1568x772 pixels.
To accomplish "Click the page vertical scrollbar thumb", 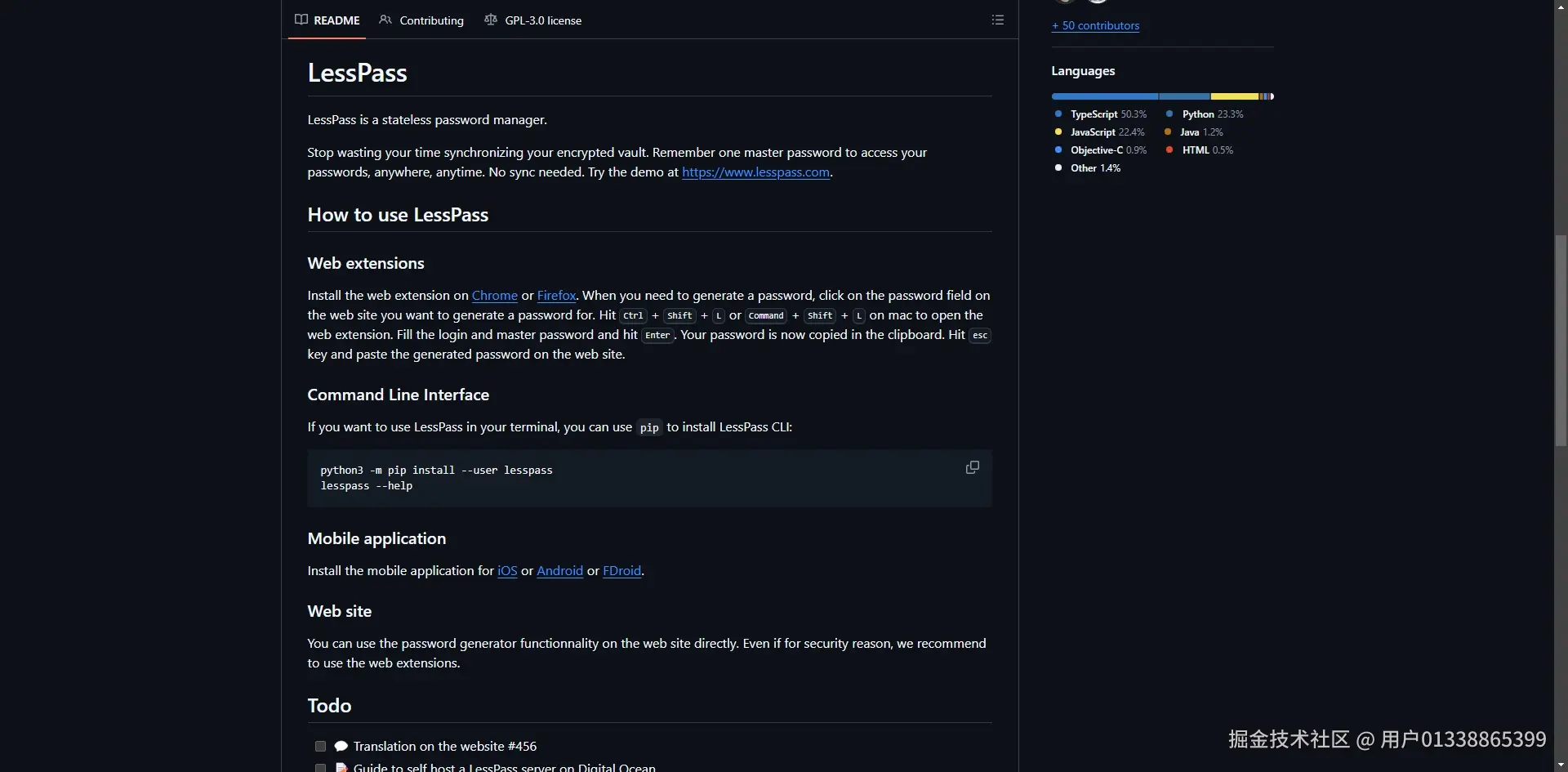I will (x=1561, y=340).
